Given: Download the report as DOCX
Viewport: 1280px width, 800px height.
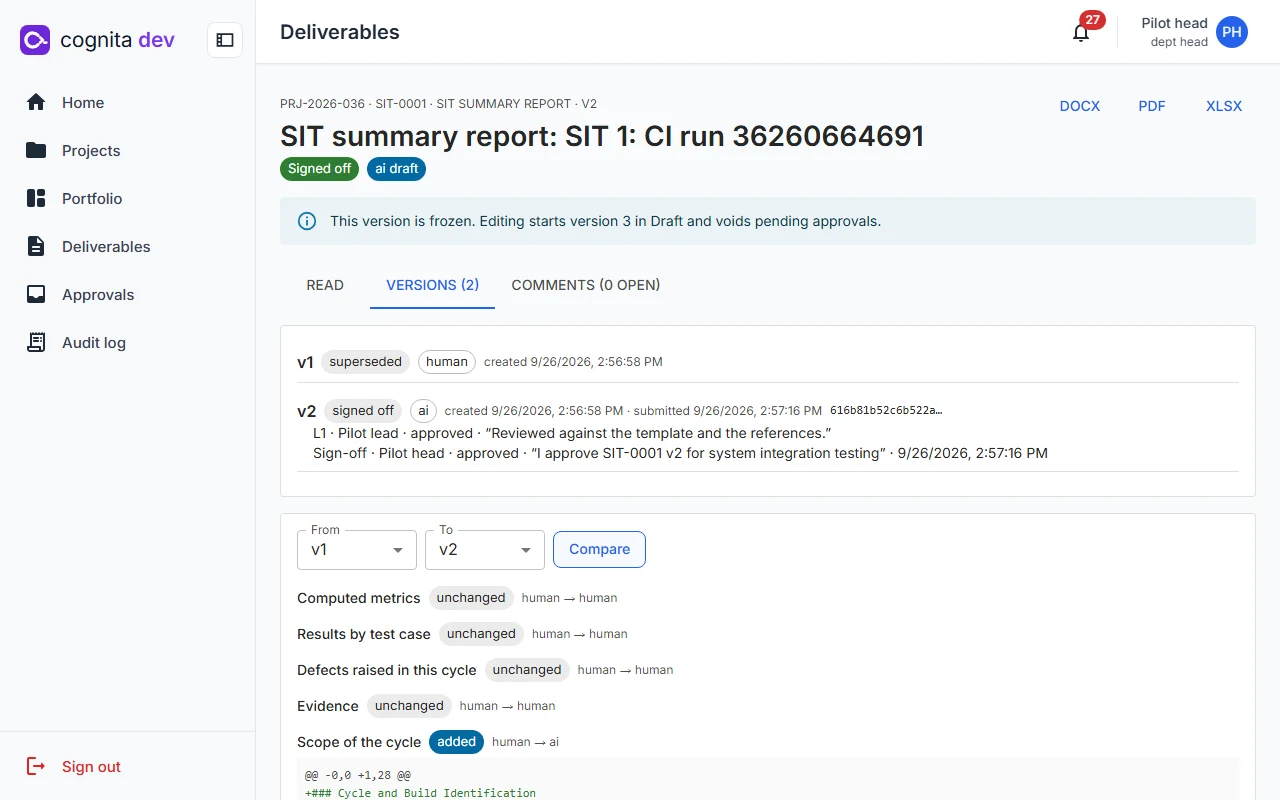Looking at the screenshot, I should pyautogui.click(x=1080, y=106).
